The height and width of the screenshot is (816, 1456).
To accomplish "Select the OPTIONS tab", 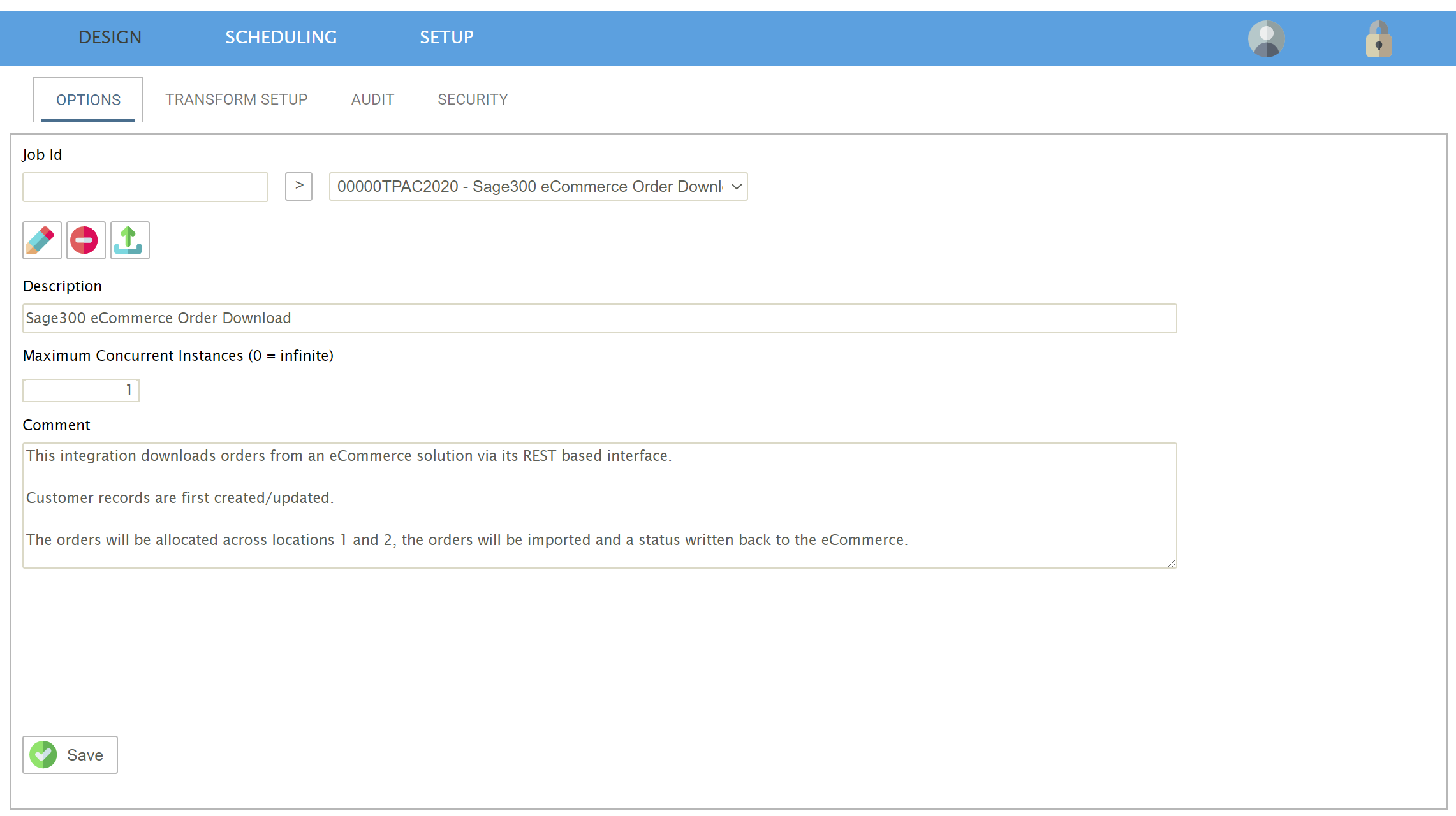I will coord(88,100).
